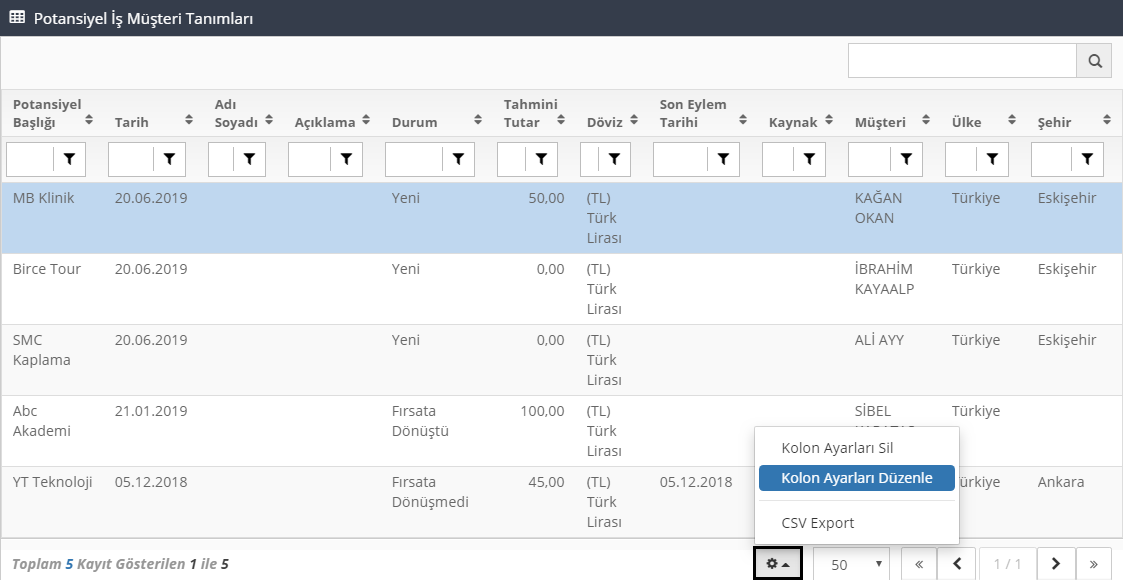This screenshot has width=1123, height=580.
Task: Click the search magnifier button
Action: [1094, 61]
